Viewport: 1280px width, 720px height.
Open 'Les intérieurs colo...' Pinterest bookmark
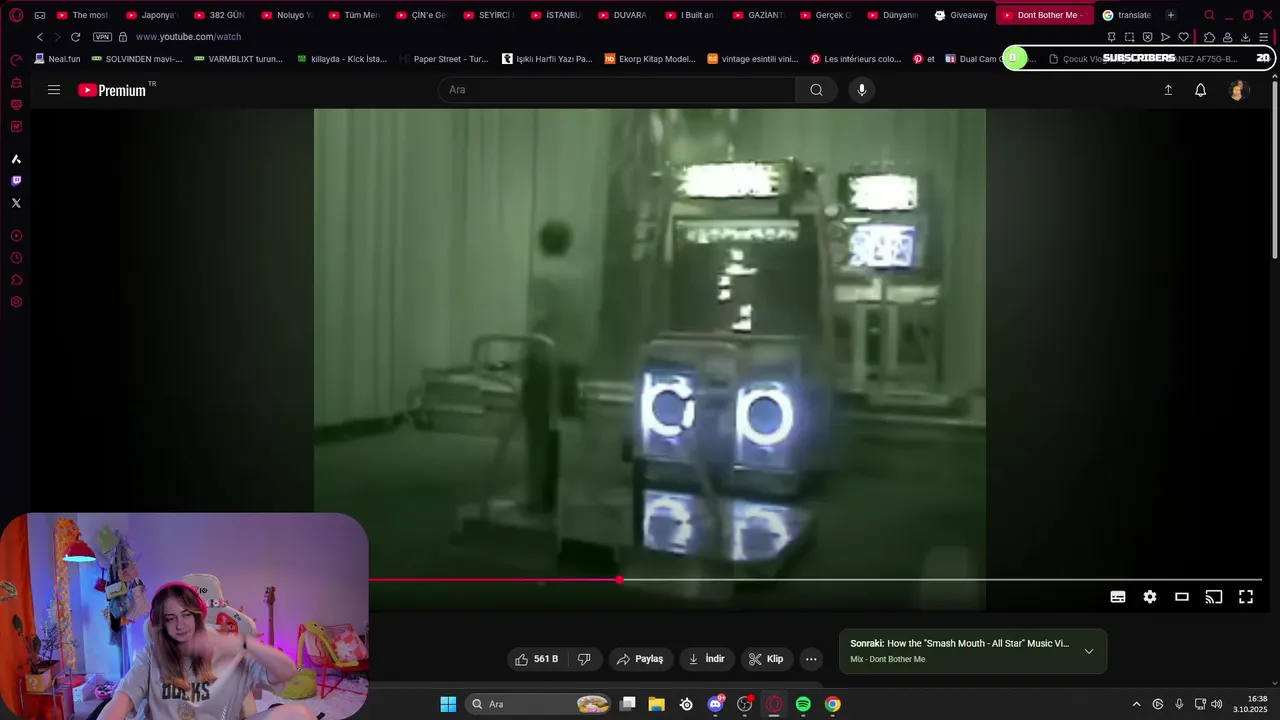pos(856,59)
